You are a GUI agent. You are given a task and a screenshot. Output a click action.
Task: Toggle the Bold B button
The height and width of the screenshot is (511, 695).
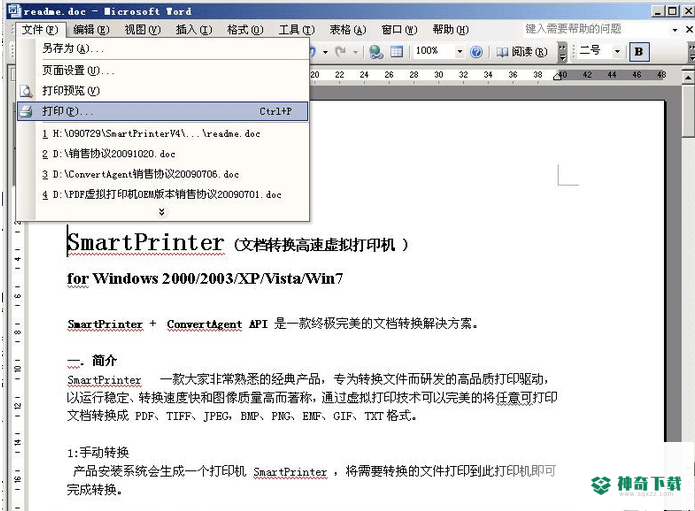pyautogui.click(x=639, y=52)
